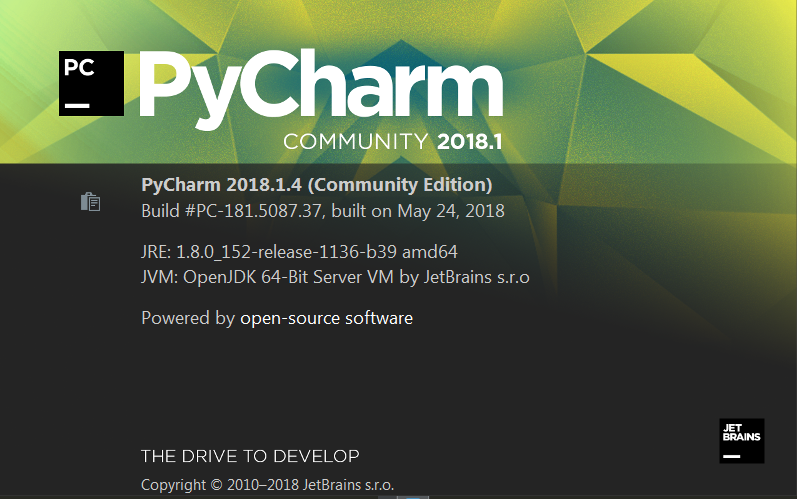This screenshot has height=499, width=797.
Task: Click the JetBrains logo
Action: [x=742, y=441]
